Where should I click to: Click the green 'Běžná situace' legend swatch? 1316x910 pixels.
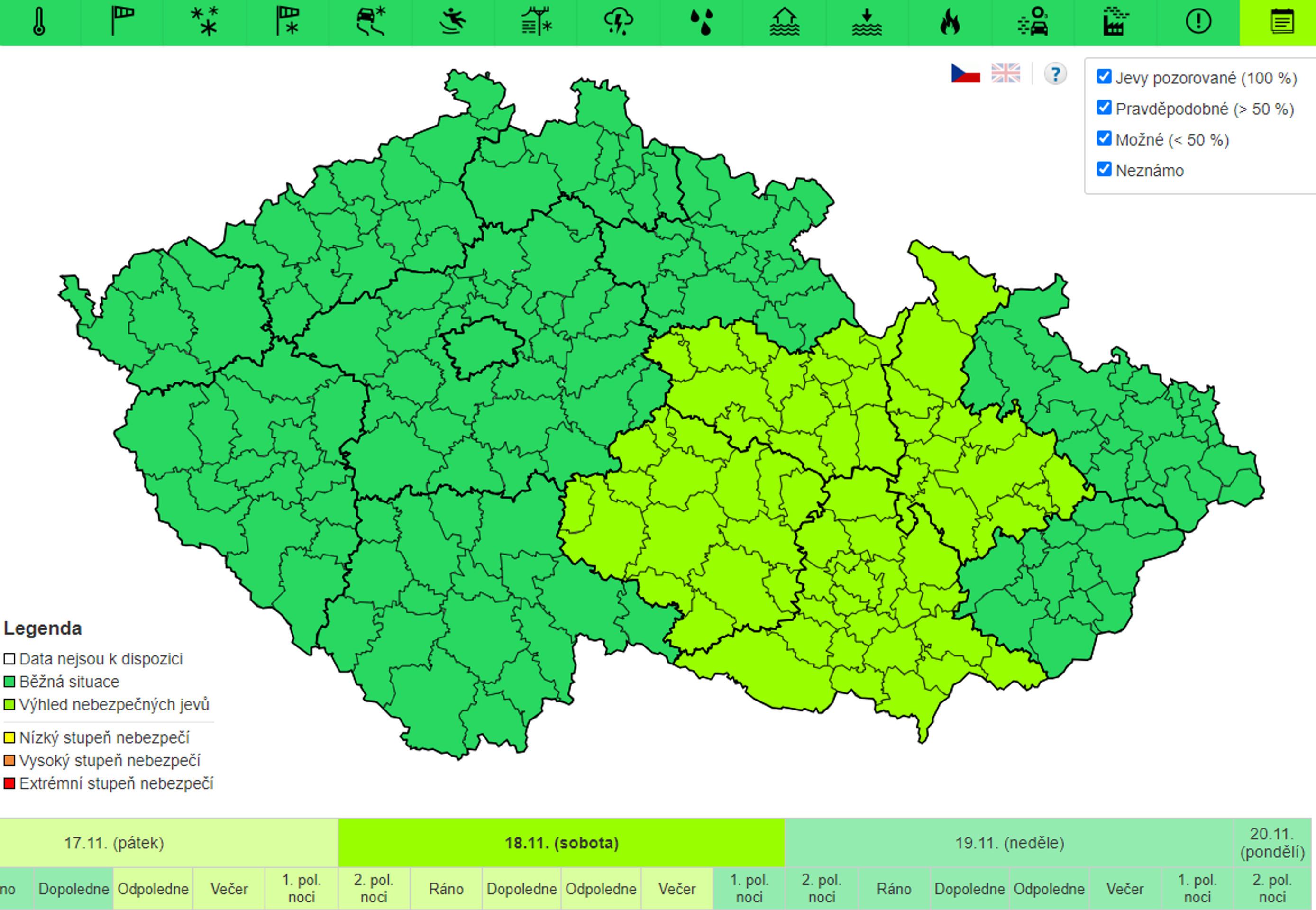9,682
